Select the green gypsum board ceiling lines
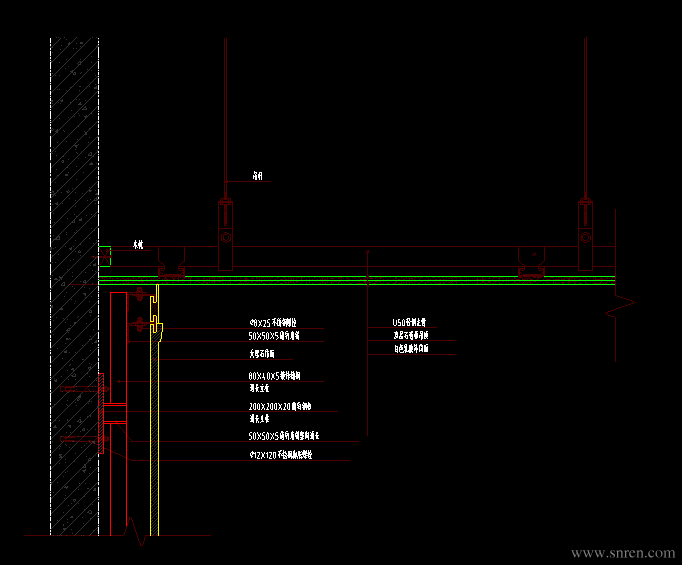The image size is (682, 565). (x=357, y=280)
